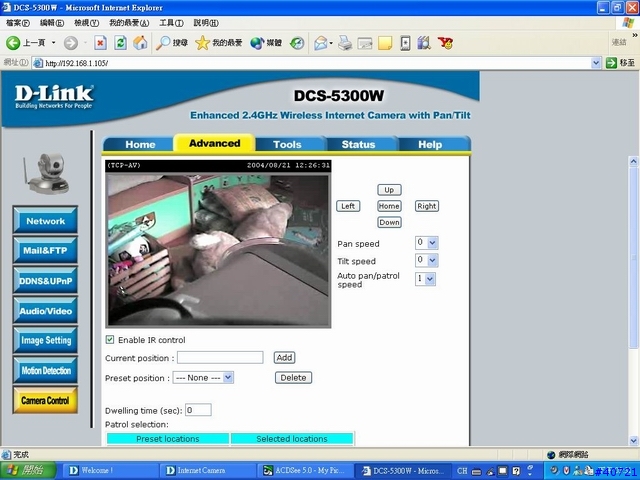Screen dimensions: 640x480
Task: Click the red Yahoo Y toolbar icon
Action: click(445, 43)
